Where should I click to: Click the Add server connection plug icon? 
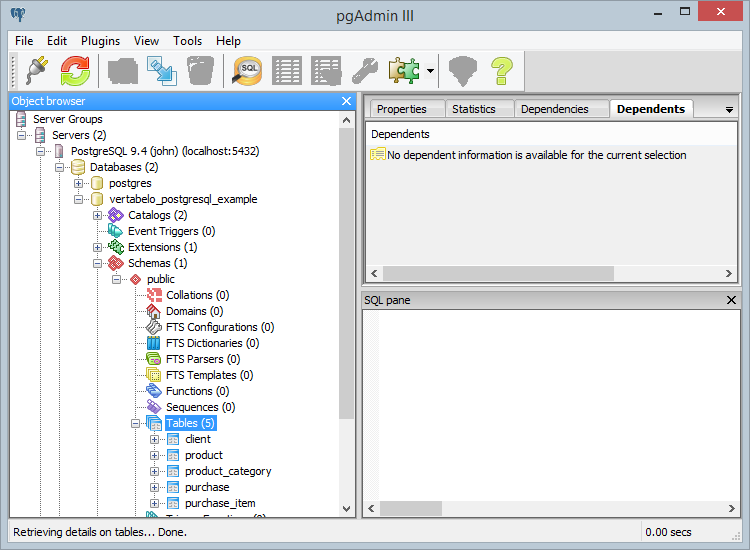click(x=36, y=70)
